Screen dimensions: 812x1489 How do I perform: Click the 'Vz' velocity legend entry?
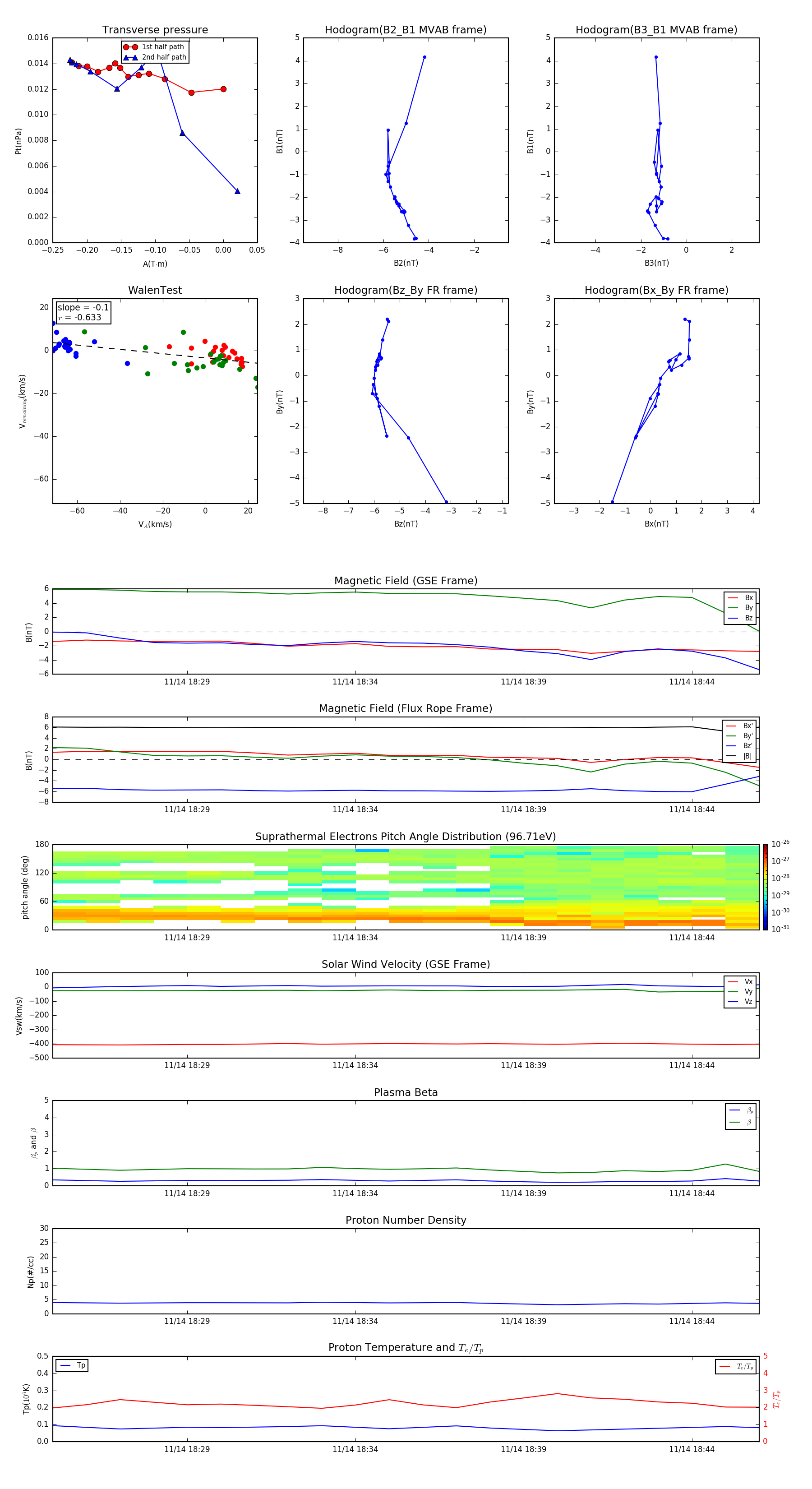click(x=741, y=1002)
